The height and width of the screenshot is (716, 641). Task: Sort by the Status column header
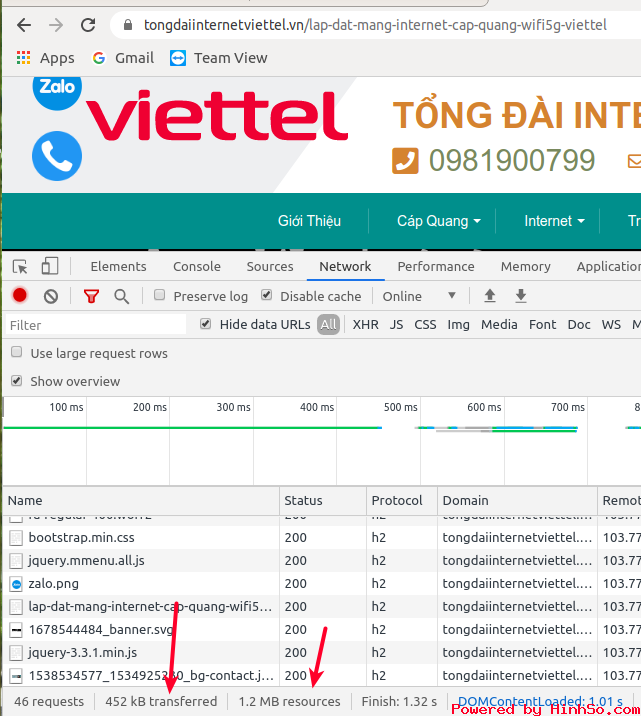[323, 500]
